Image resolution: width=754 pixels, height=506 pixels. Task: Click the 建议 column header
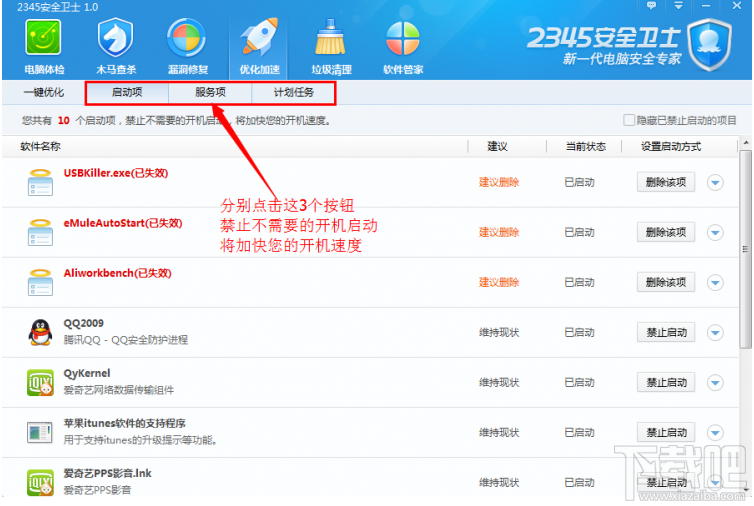tap(497, 147)
